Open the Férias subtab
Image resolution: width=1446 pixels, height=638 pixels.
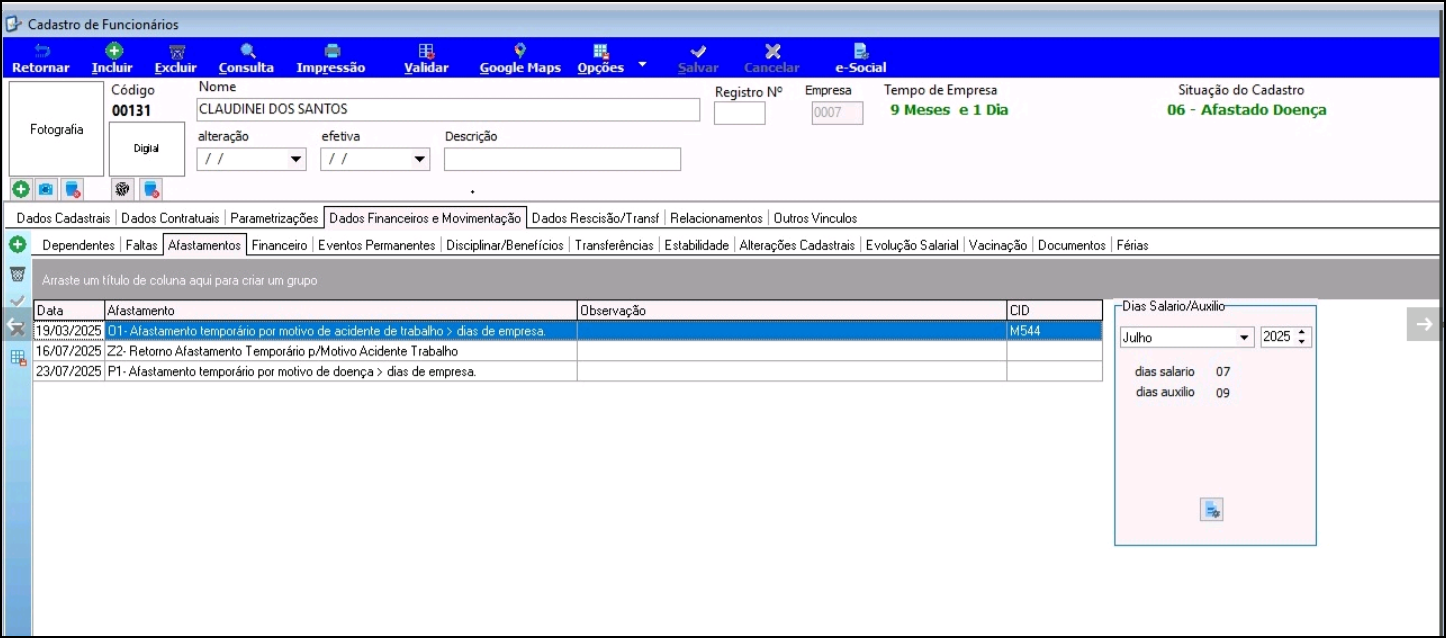point(1133,245)
